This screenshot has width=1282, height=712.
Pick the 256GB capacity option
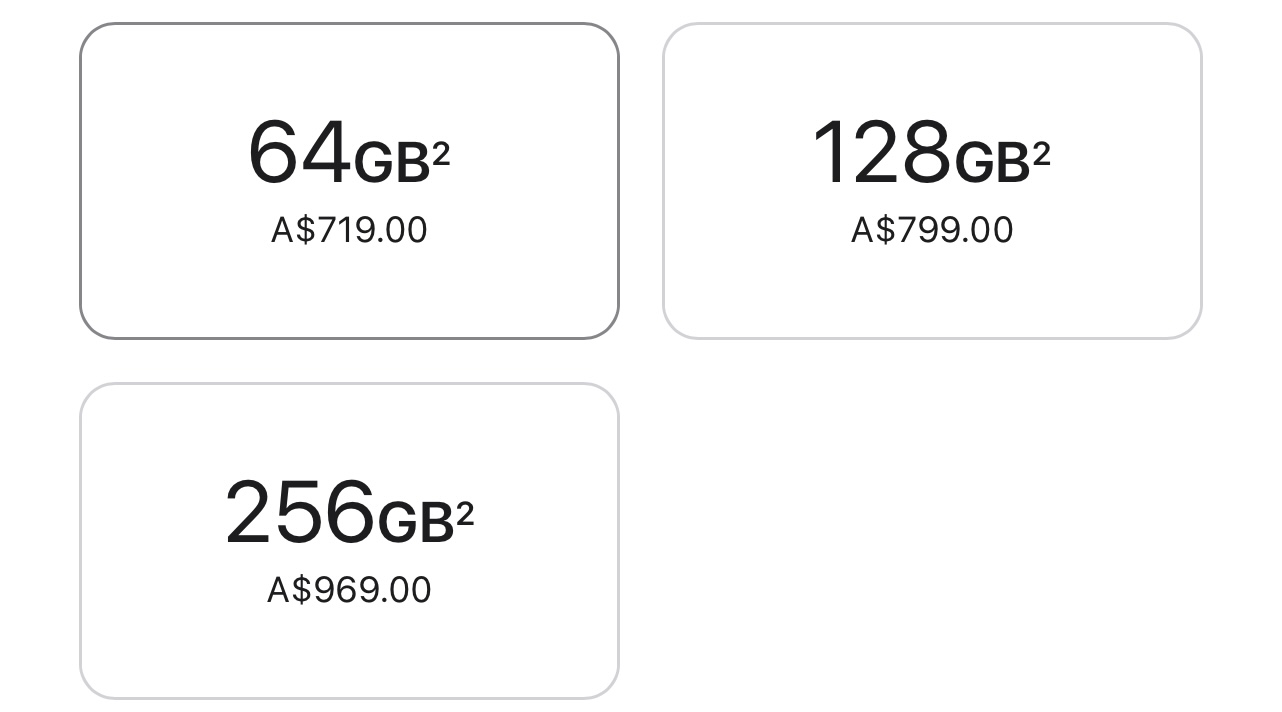coord(349,541)
